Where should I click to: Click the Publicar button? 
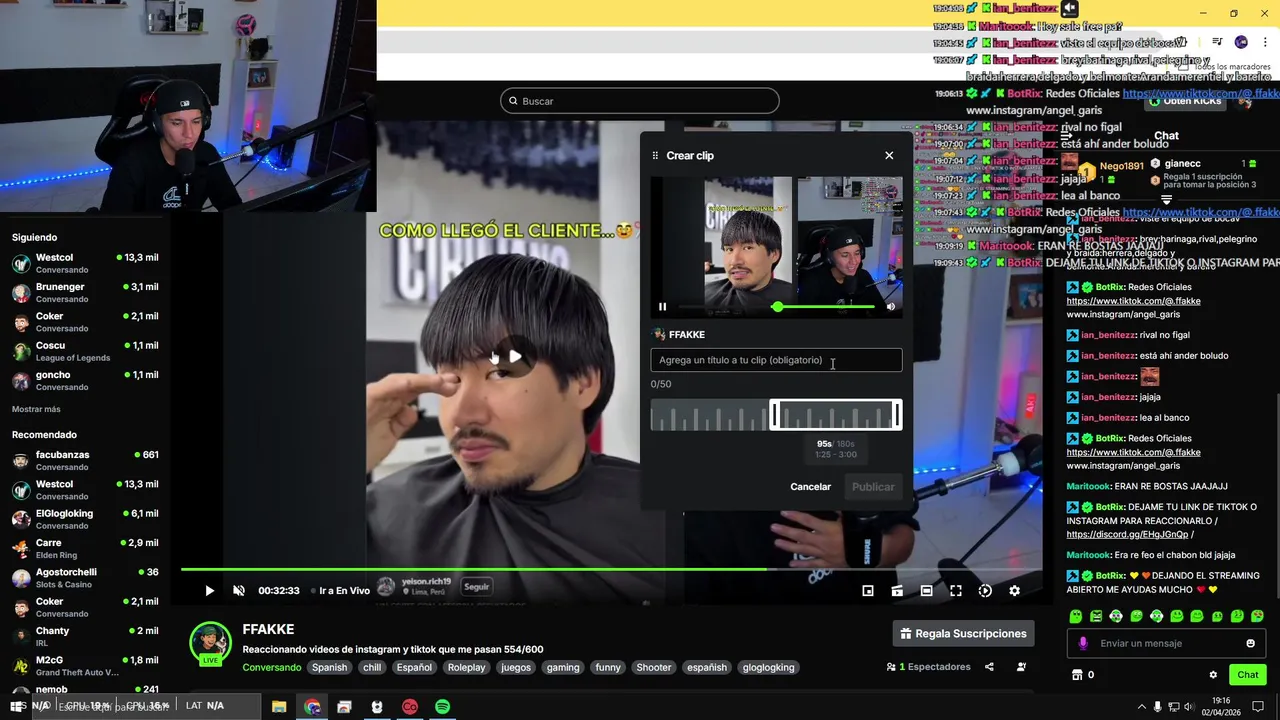873,487
